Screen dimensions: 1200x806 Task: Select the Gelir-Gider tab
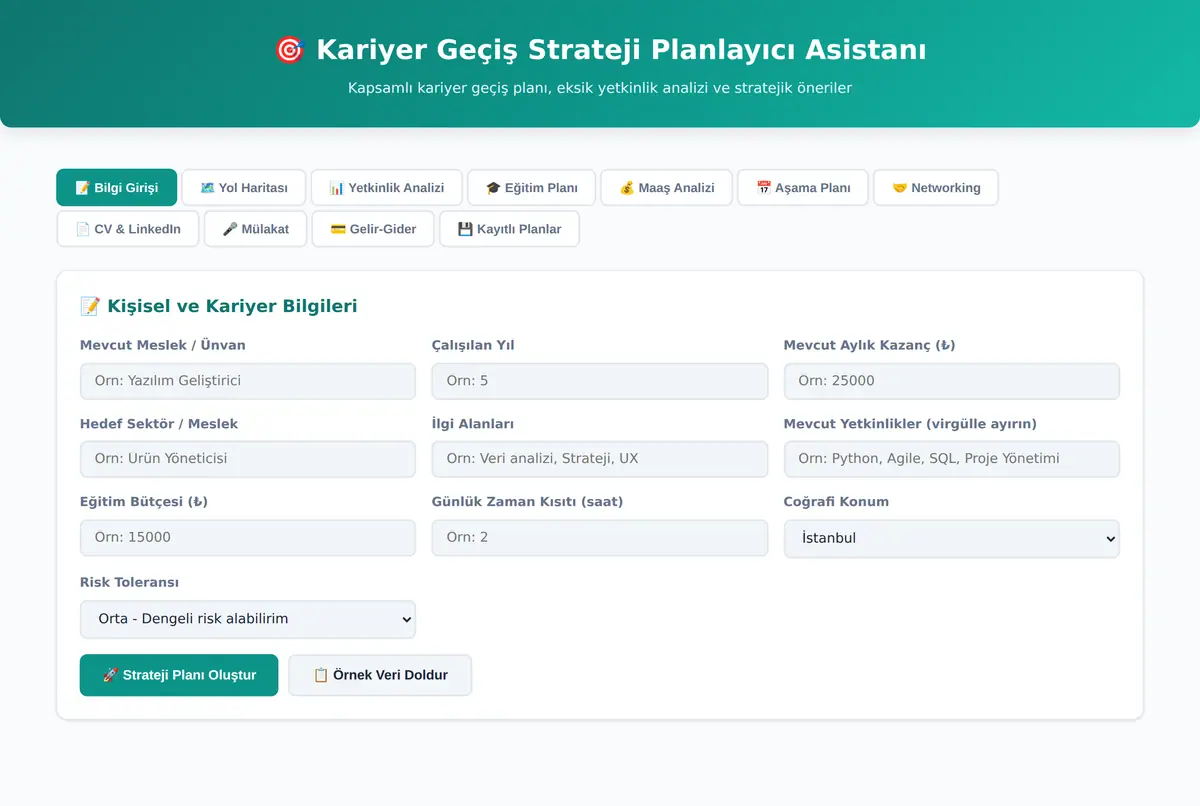(x=373, y=229)
